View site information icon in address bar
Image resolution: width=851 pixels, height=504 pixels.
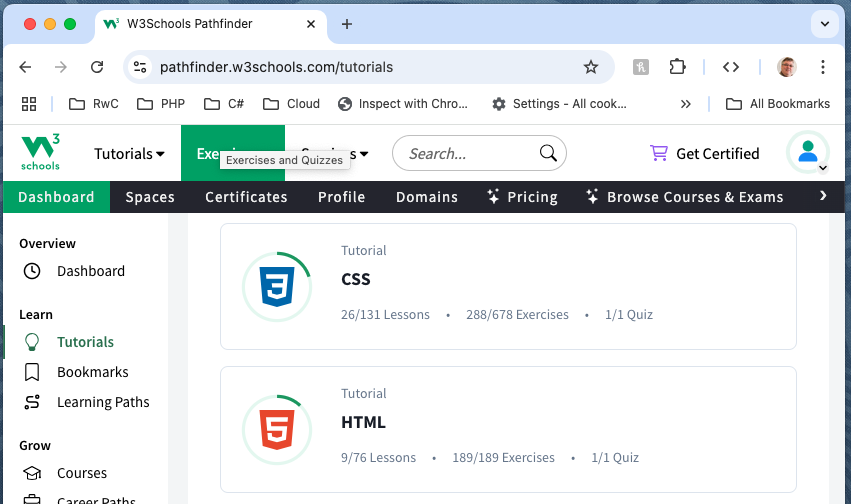[x=140, y=67]
